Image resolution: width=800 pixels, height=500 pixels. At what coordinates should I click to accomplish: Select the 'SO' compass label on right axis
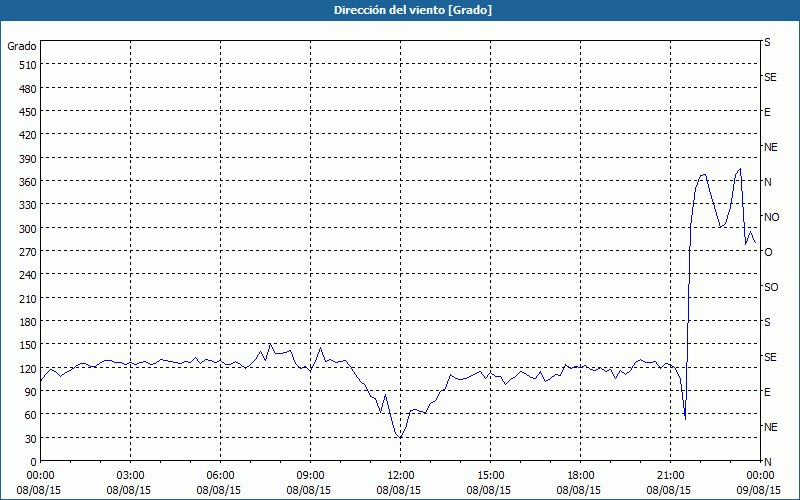(771, 287)
